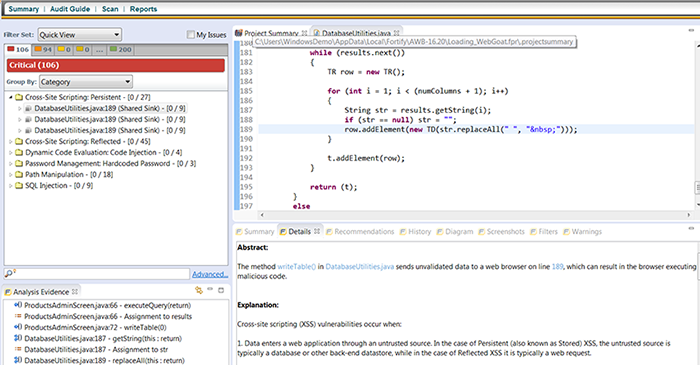
Task: Open the Group By Category dropdown
Action: (x=86, y=82)
